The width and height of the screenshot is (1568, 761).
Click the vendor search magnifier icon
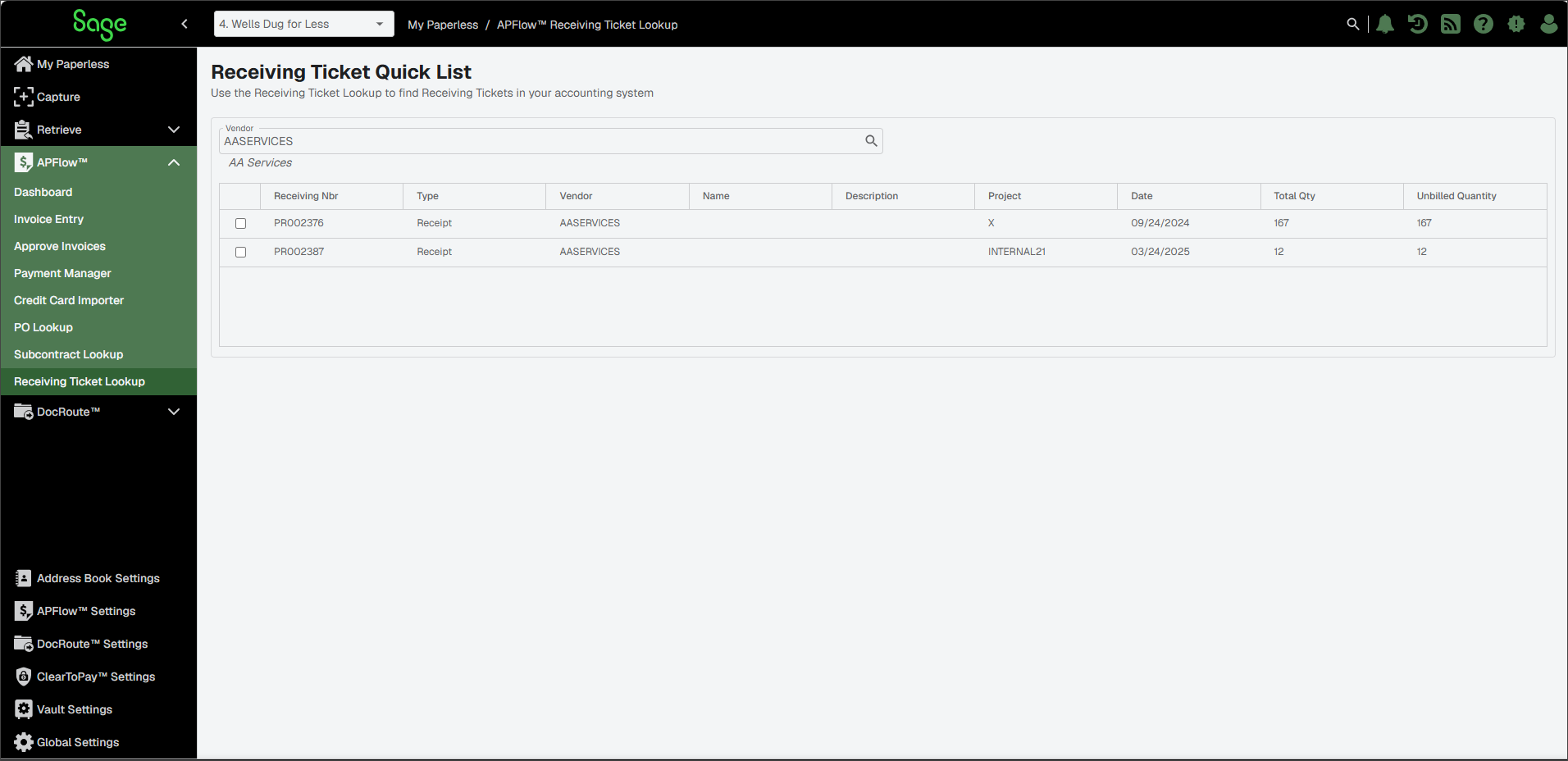pyautogui.click(x=871, y=141)
